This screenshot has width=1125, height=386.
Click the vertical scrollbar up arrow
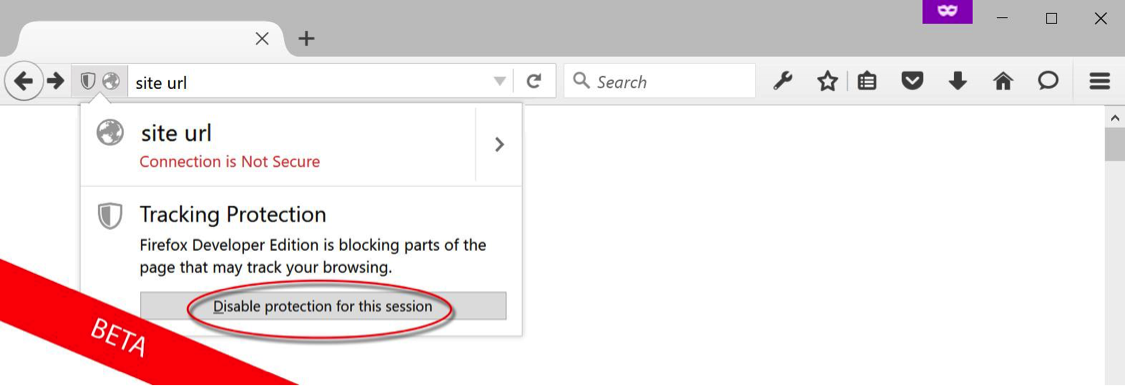tap(1115, 118)
